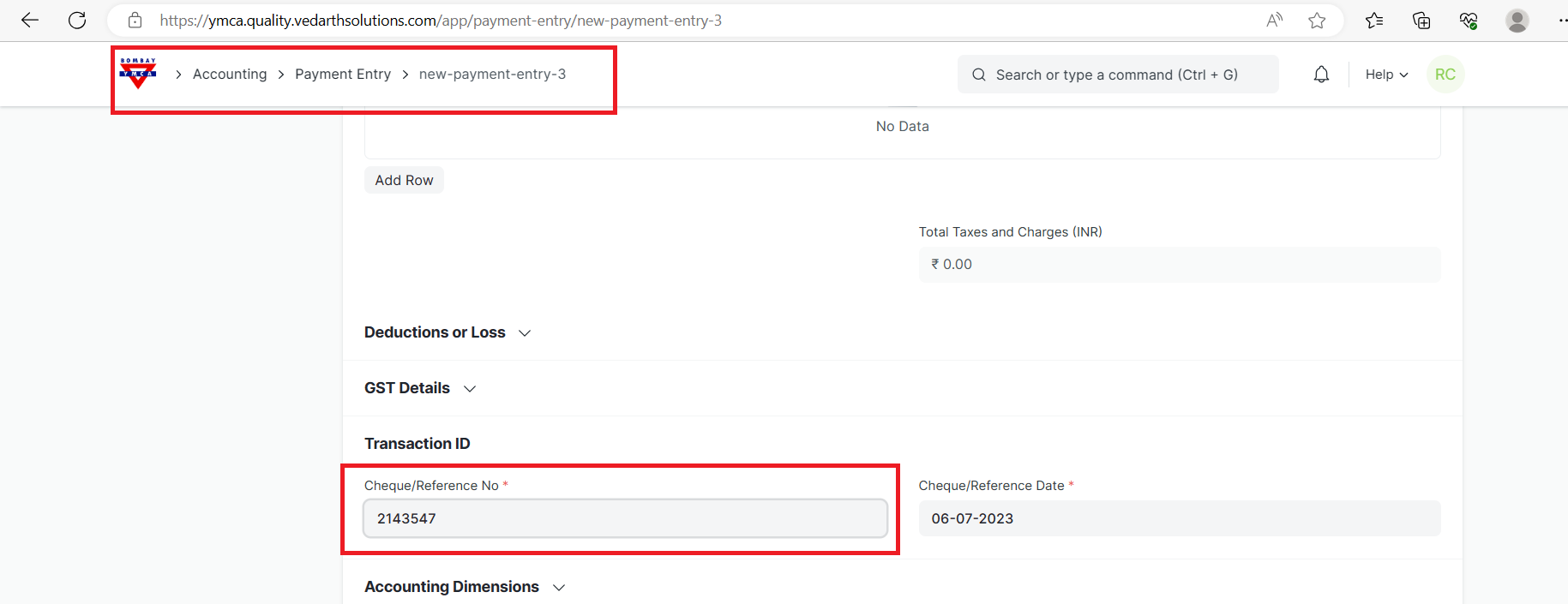Go to Payment Entry breadcrumb
1568x604 pixels.
343,75
